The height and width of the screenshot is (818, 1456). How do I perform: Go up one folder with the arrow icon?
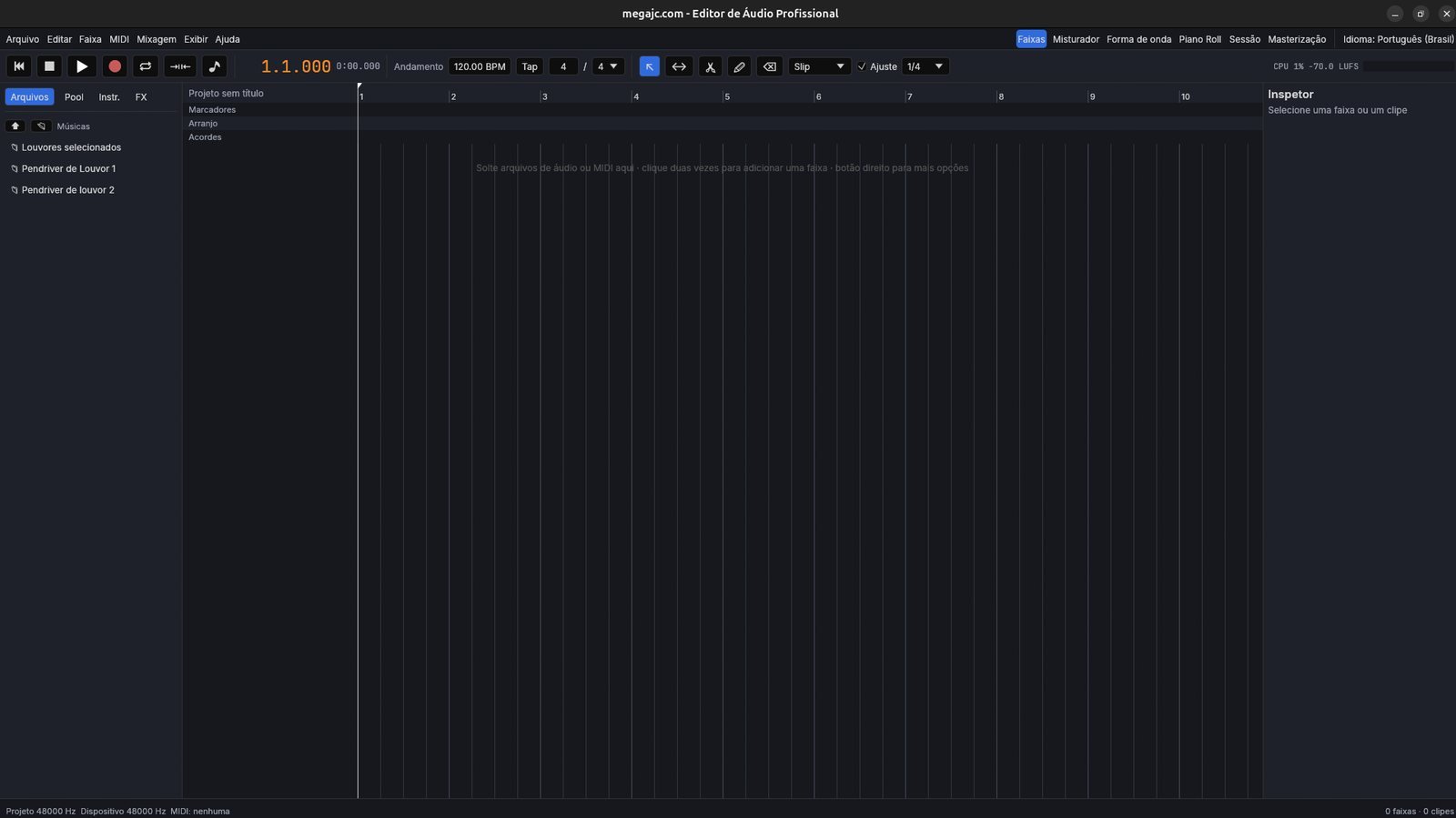tap(15, 126)
